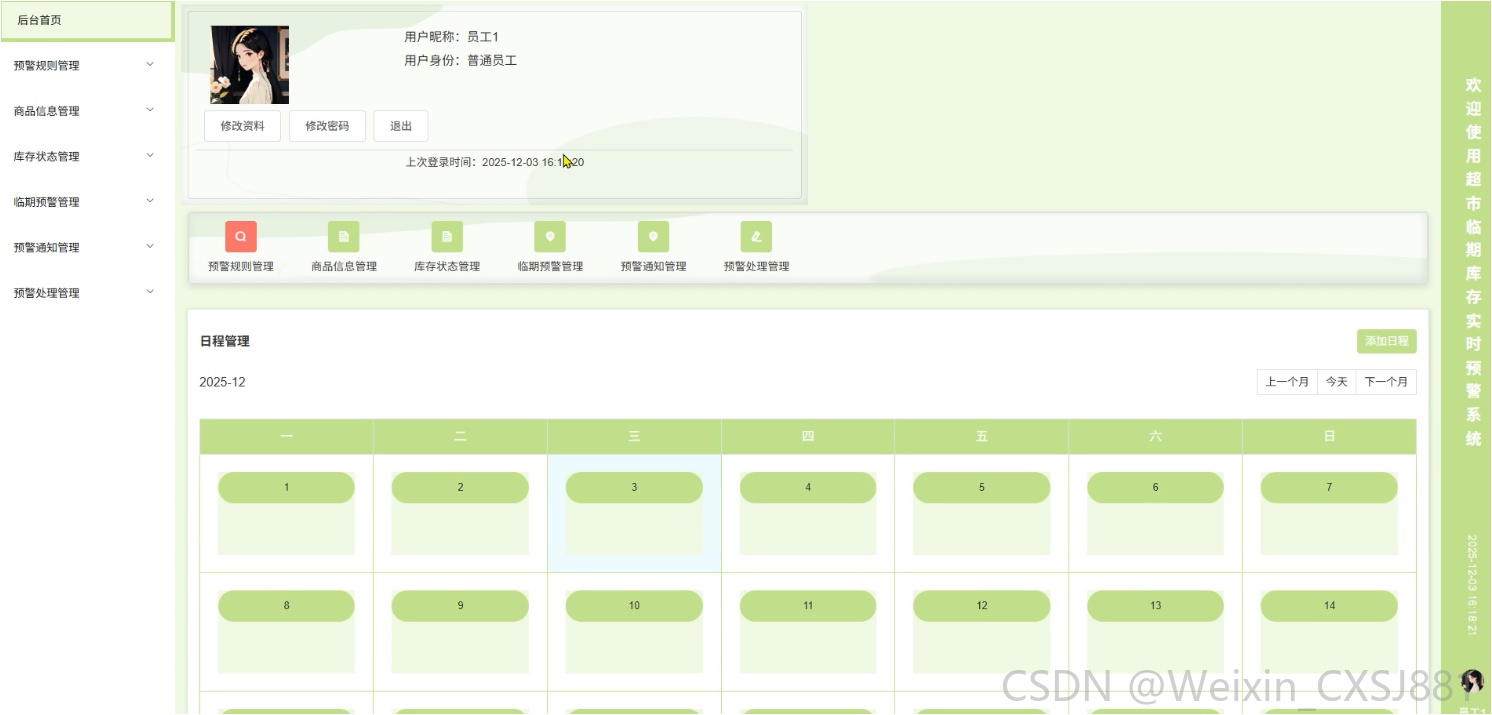Expand the 预警通知管理 sidebar menu
The image size is (1492, 715).
(x=87, y=247)
